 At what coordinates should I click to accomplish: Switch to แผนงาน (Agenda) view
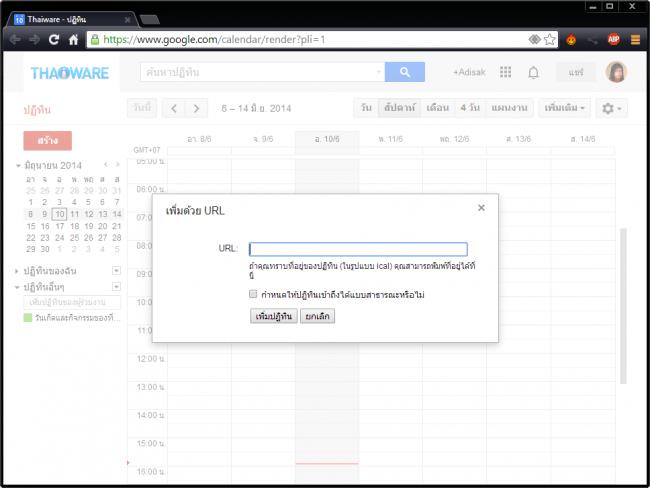[509, 108]
